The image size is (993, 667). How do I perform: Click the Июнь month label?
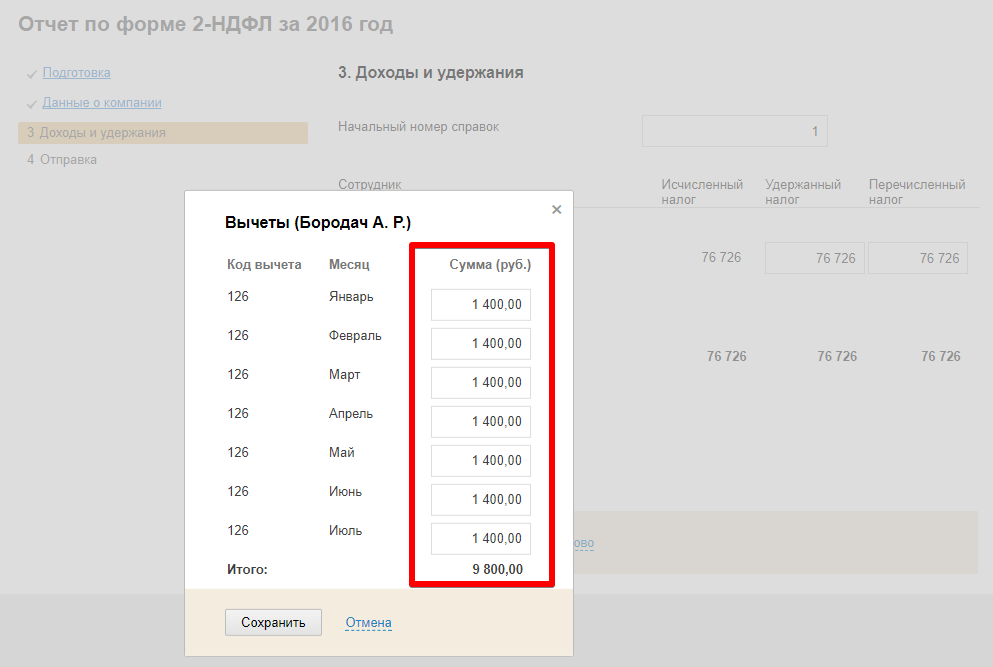(x=345, y=492)
